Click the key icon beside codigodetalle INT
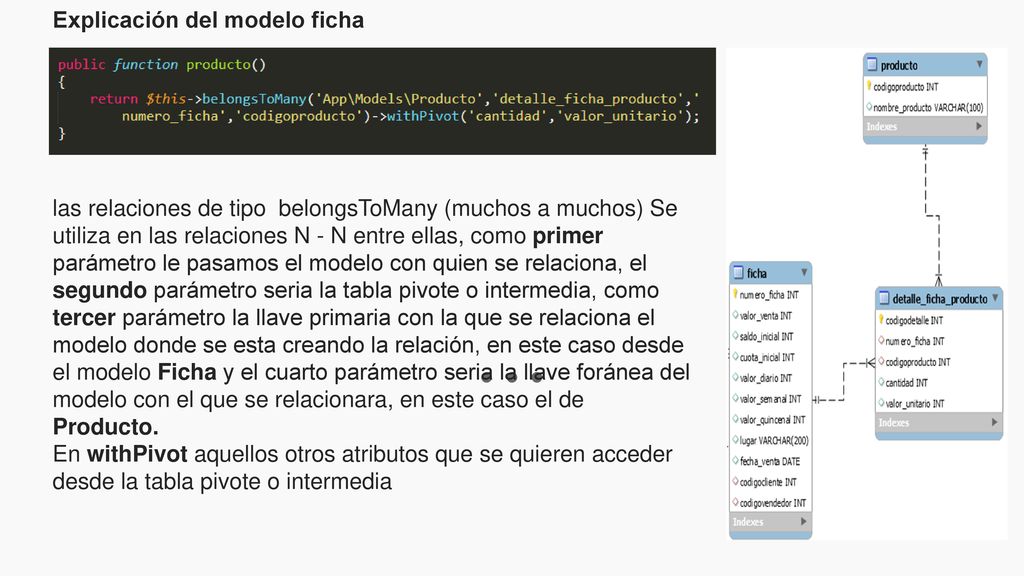This screenshot has height=576, width=1024. pos(881,319)
